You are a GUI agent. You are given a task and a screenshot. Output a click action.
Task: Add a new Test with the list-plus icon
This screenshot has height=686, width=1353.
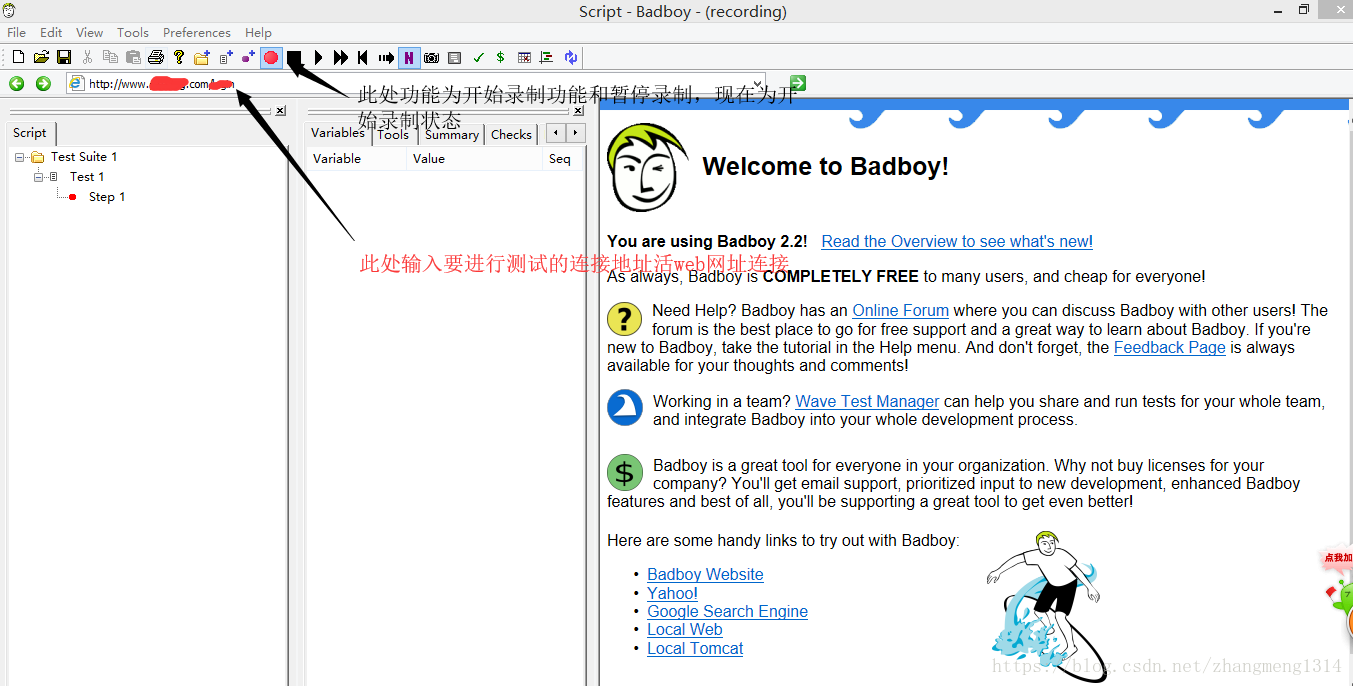coord(226,58)
